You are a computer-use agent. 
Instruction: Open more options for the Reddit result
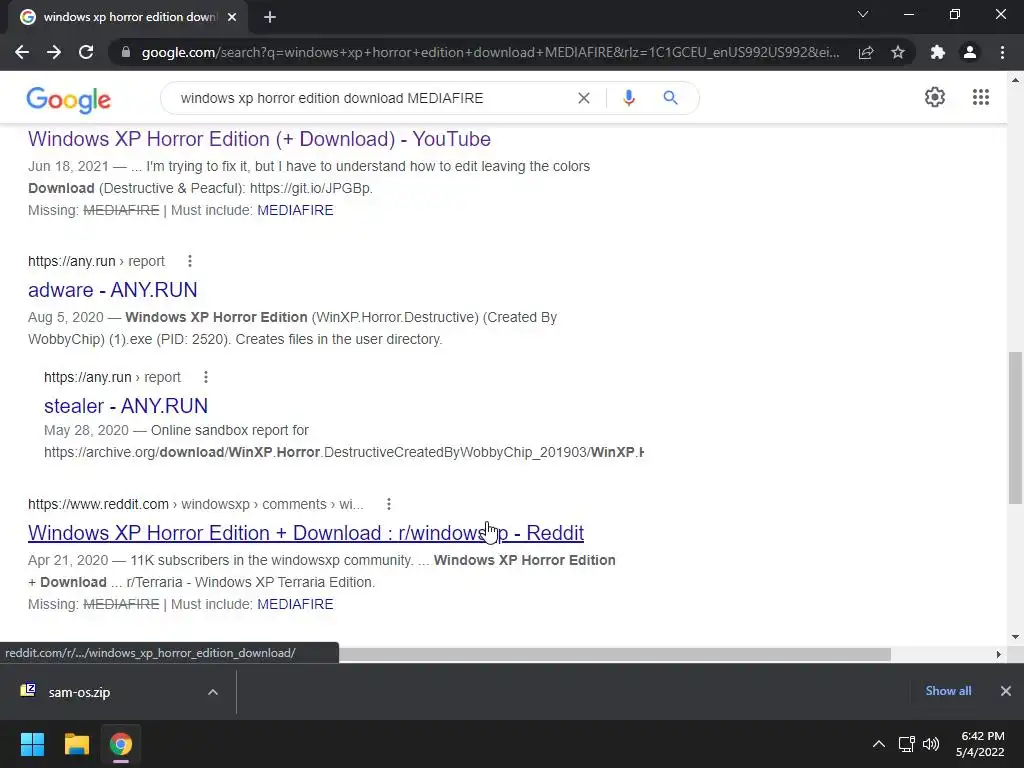[389, 504]
